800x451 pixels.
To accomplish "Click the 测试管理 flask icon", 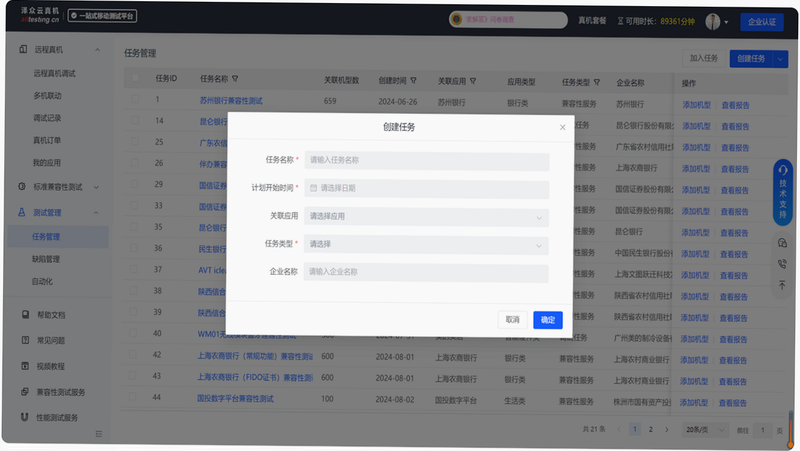I will pyautogui.click(x=21, y=212).
